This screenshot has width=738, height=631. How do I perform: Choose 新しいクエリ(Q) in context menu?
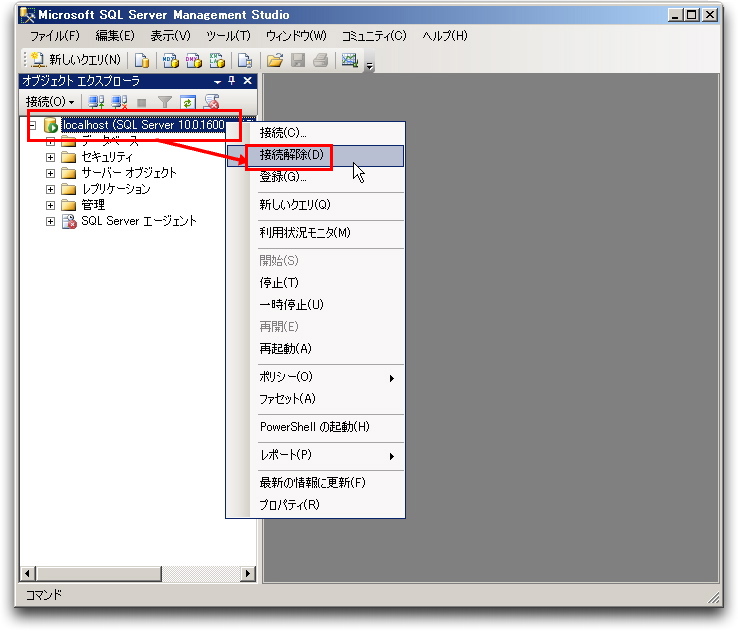[315, 205]
